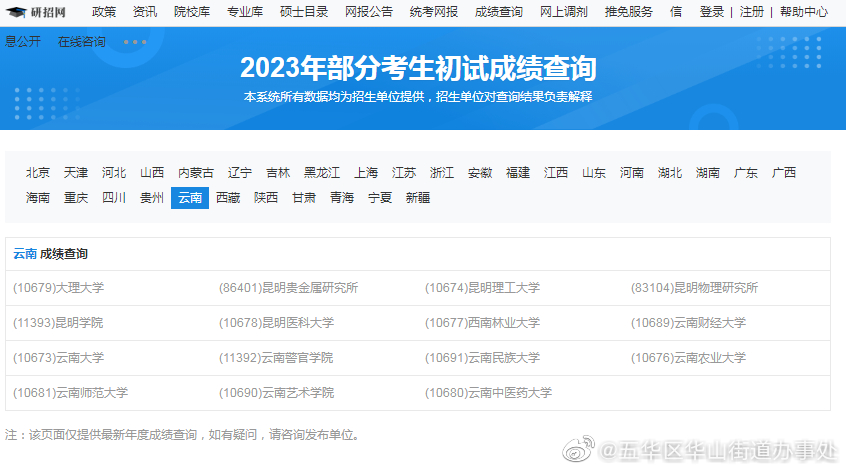This screenshot has height=471, width=846.
Task: Select 重庆 province tab
Action: [76, 198]
